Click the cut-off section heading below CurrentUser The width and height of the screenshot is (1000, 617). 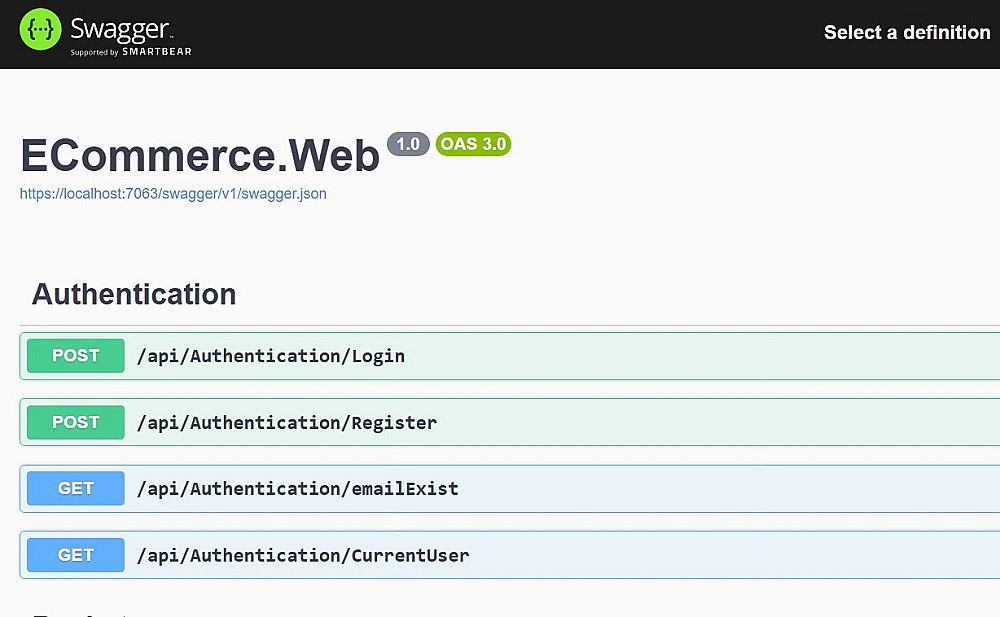(x=80, y=612)
